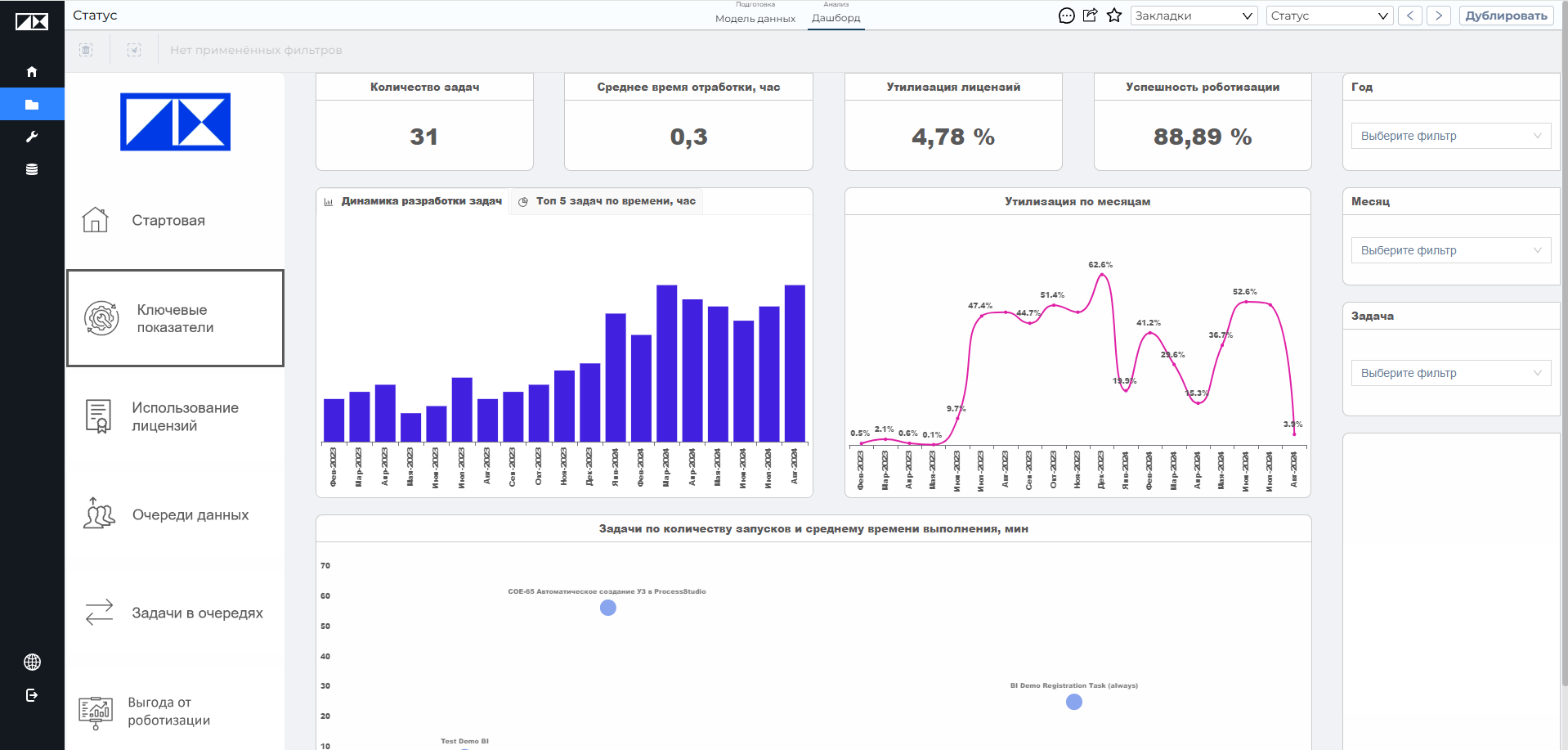Go to the next sheet arrow
Screen dimensions: 1568x750
(x=1438, y=16)
